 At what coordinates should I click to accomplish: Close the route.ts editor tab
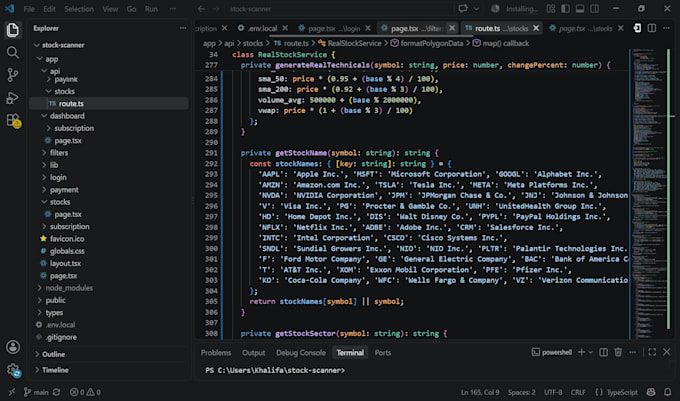coord(536,28)
